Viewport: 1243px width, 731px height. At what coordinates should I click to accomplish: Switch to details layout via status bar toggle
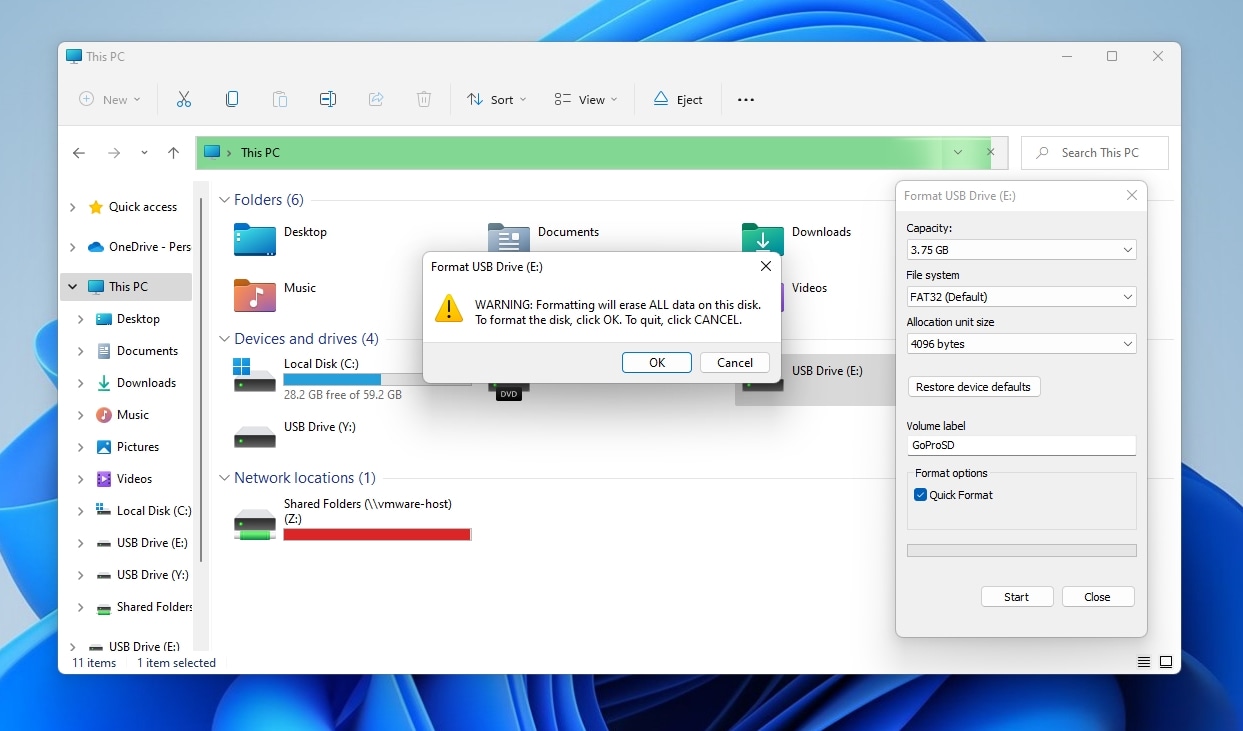coord(1143,662)
